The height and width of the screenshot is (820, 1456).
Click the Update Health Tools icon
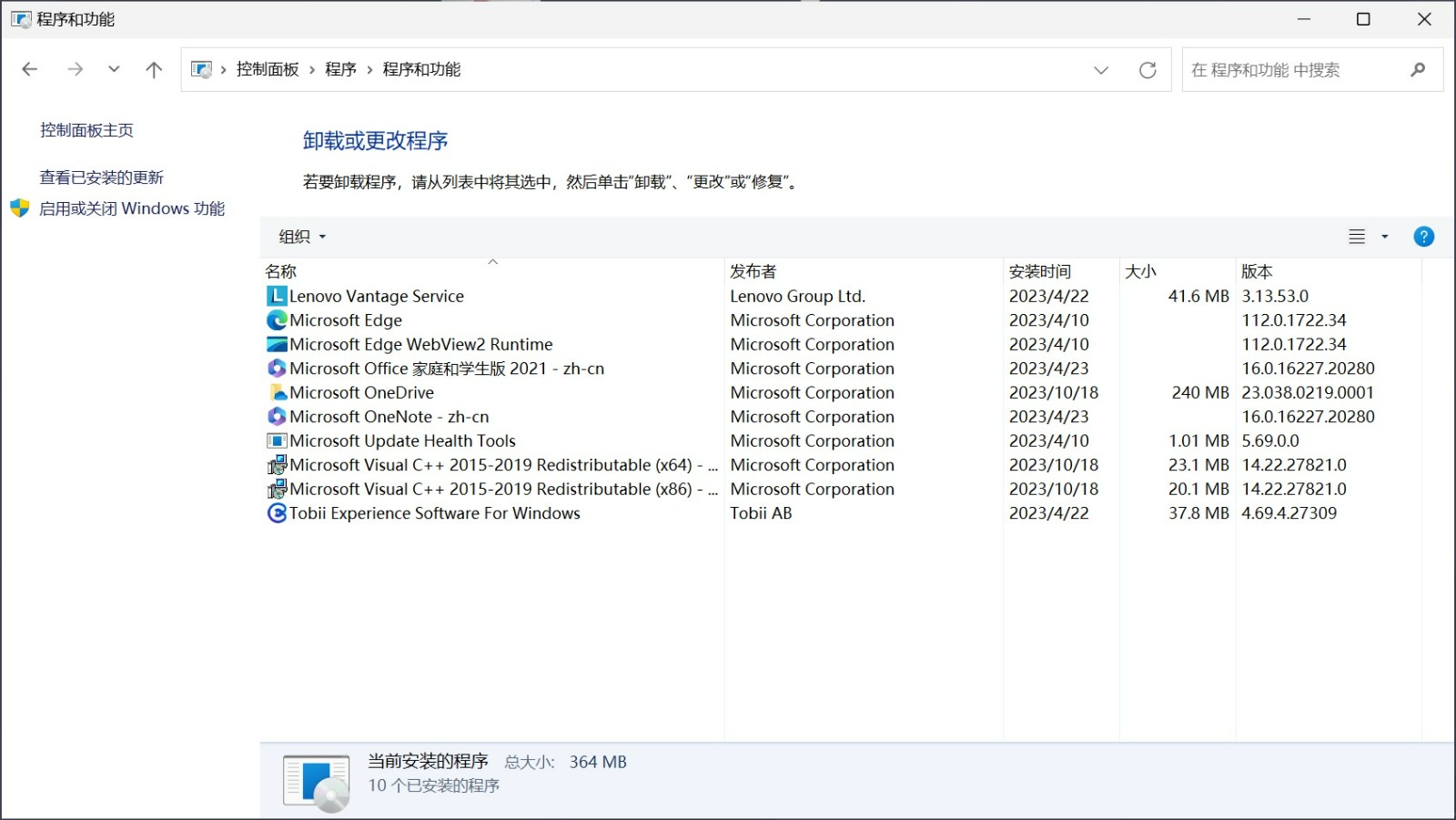(x=277, y=440)
